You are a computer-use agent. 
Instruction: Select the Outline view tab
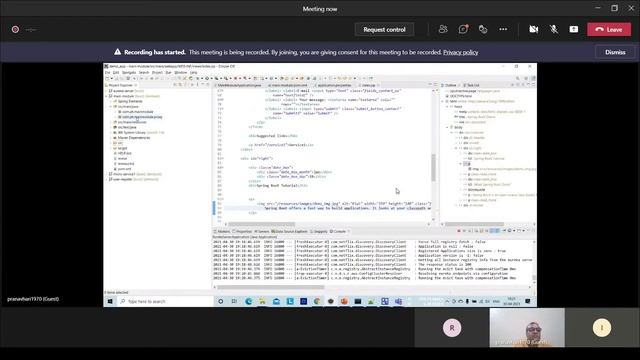(x=450, y=85)
